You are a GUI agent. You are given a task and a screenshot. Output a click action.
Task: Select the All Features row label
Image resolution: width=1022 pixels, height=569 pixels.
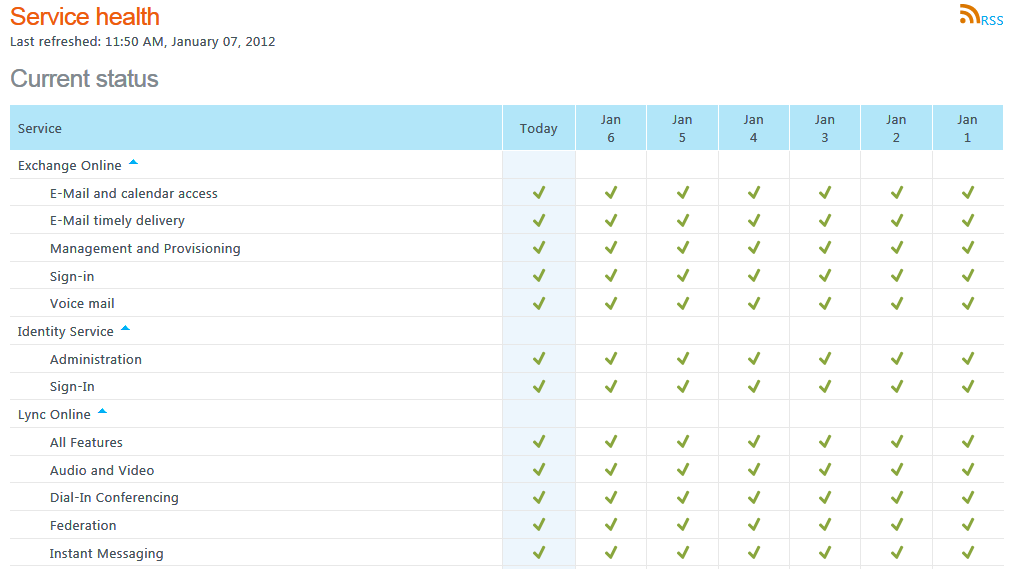pyautogui.click(x=86, y=443)
